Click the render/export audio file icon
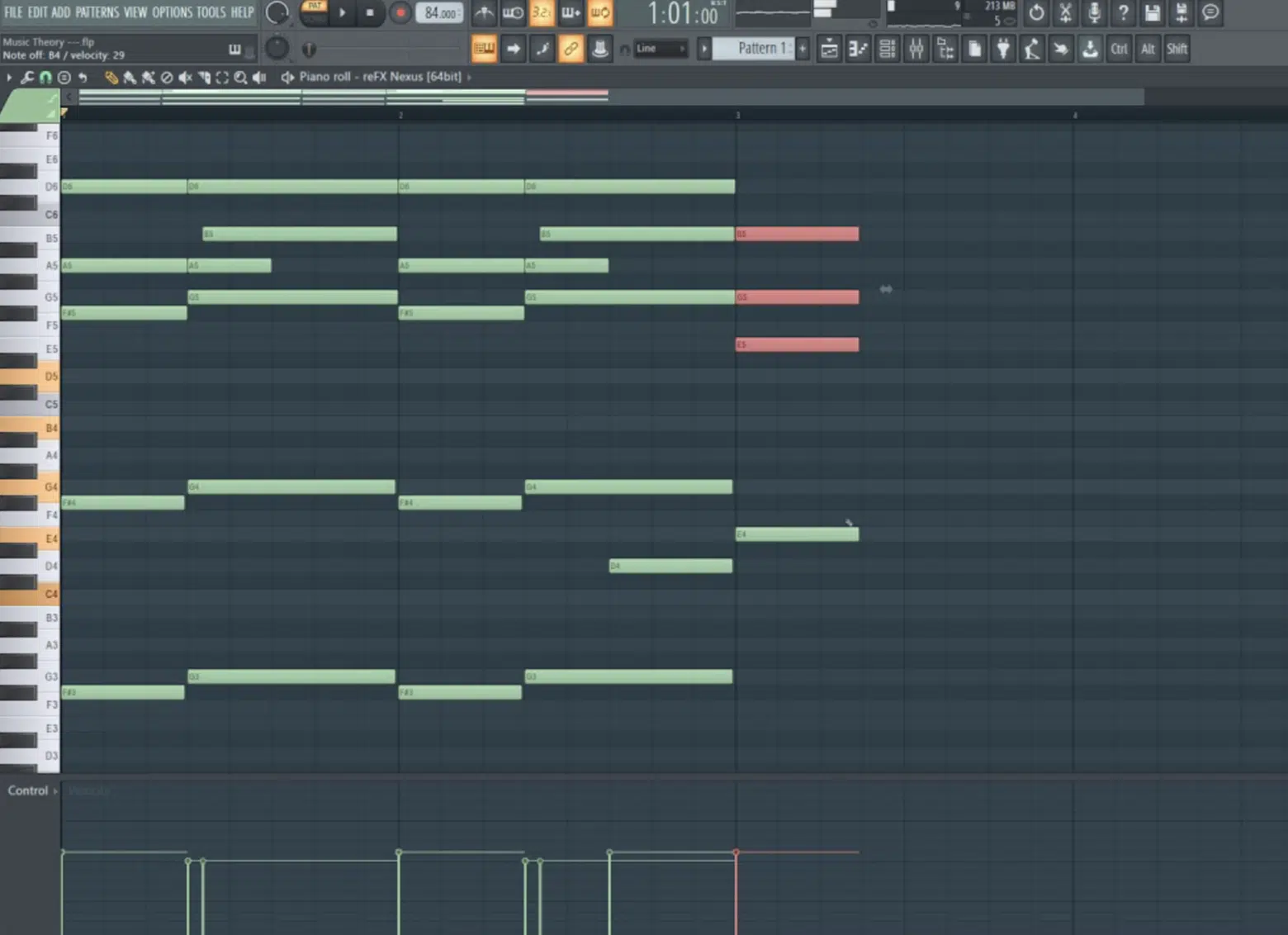The image size is (1288, 935). point(1181,12)
